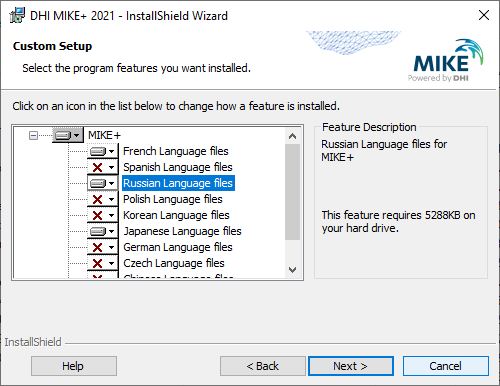Select Japanese Language files row
500x386 pixels.
point(182,231)
